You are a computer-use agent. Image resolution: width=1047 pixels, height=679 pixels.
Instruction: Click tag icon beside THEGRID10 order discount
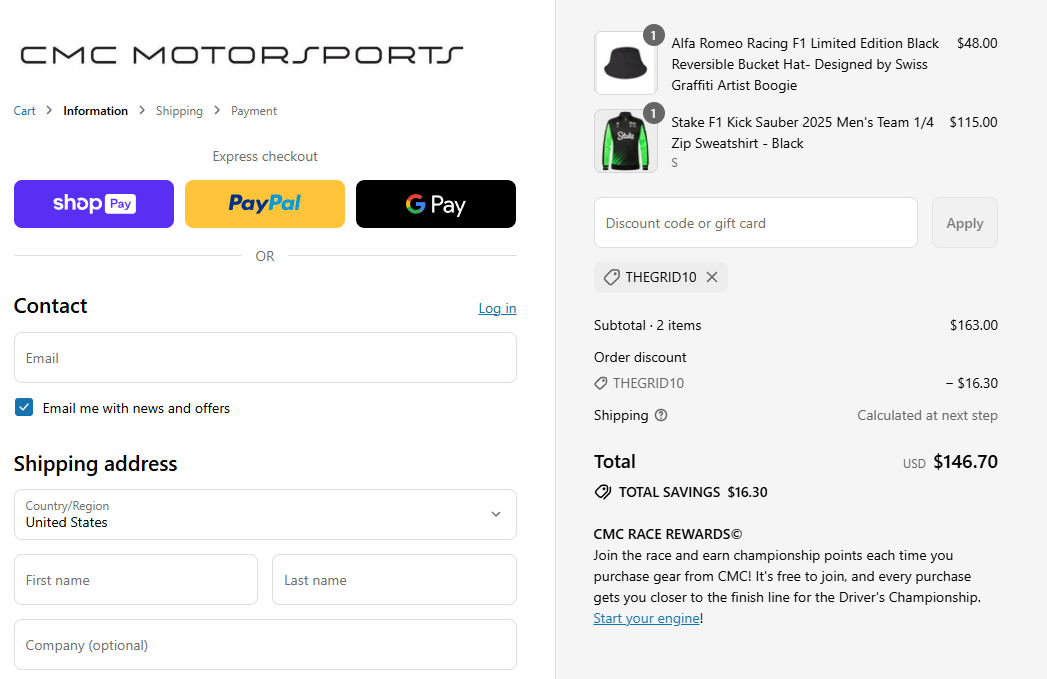pyautogui.click(x=600, y=383)
